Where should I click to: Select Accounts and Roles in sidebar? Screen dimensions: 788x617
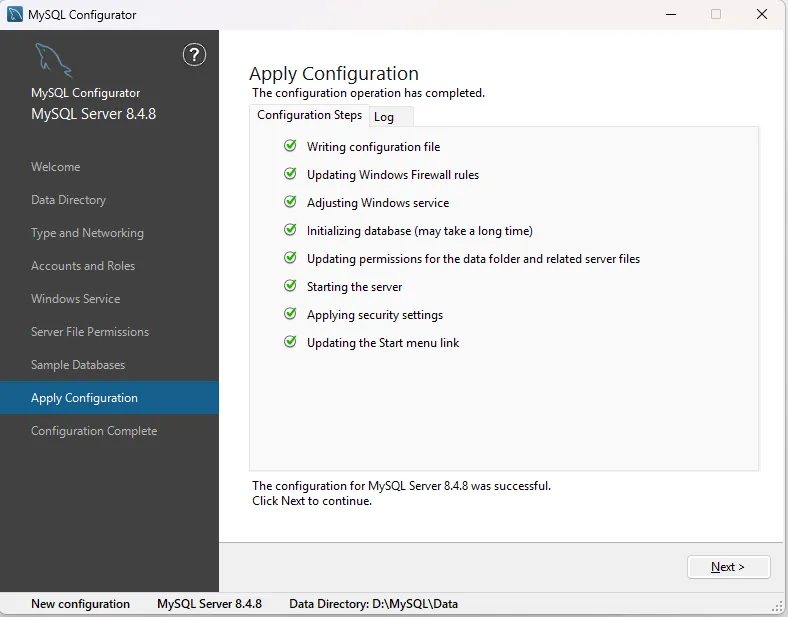[83, 266]
